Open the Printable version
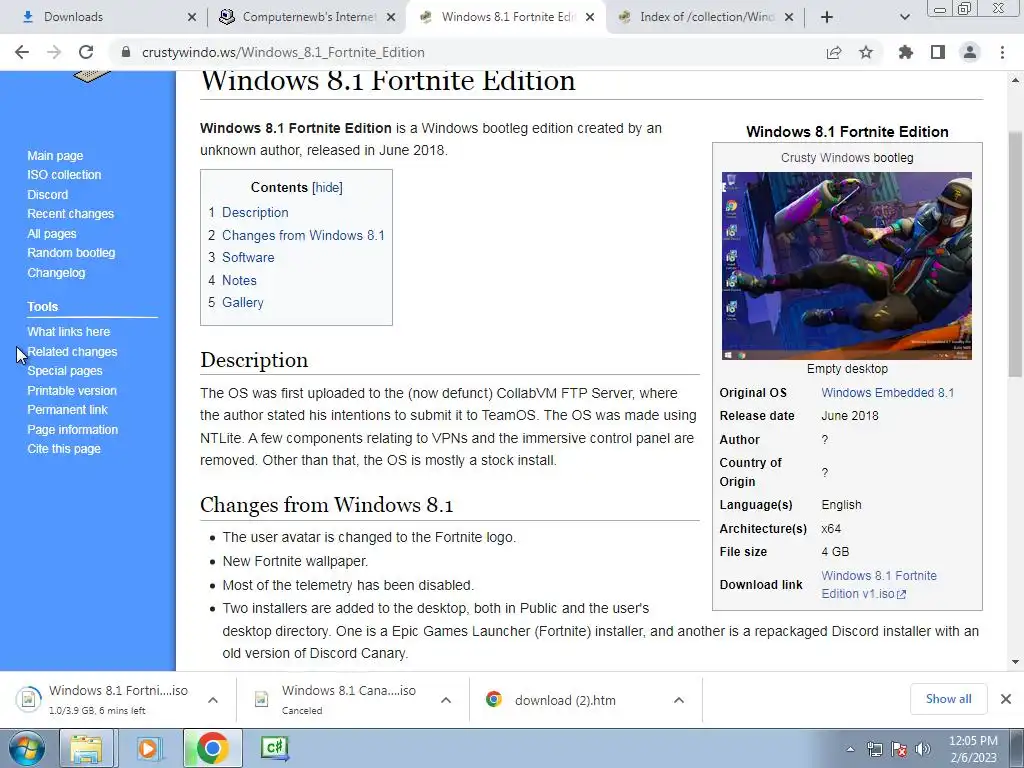 (72, 391)
